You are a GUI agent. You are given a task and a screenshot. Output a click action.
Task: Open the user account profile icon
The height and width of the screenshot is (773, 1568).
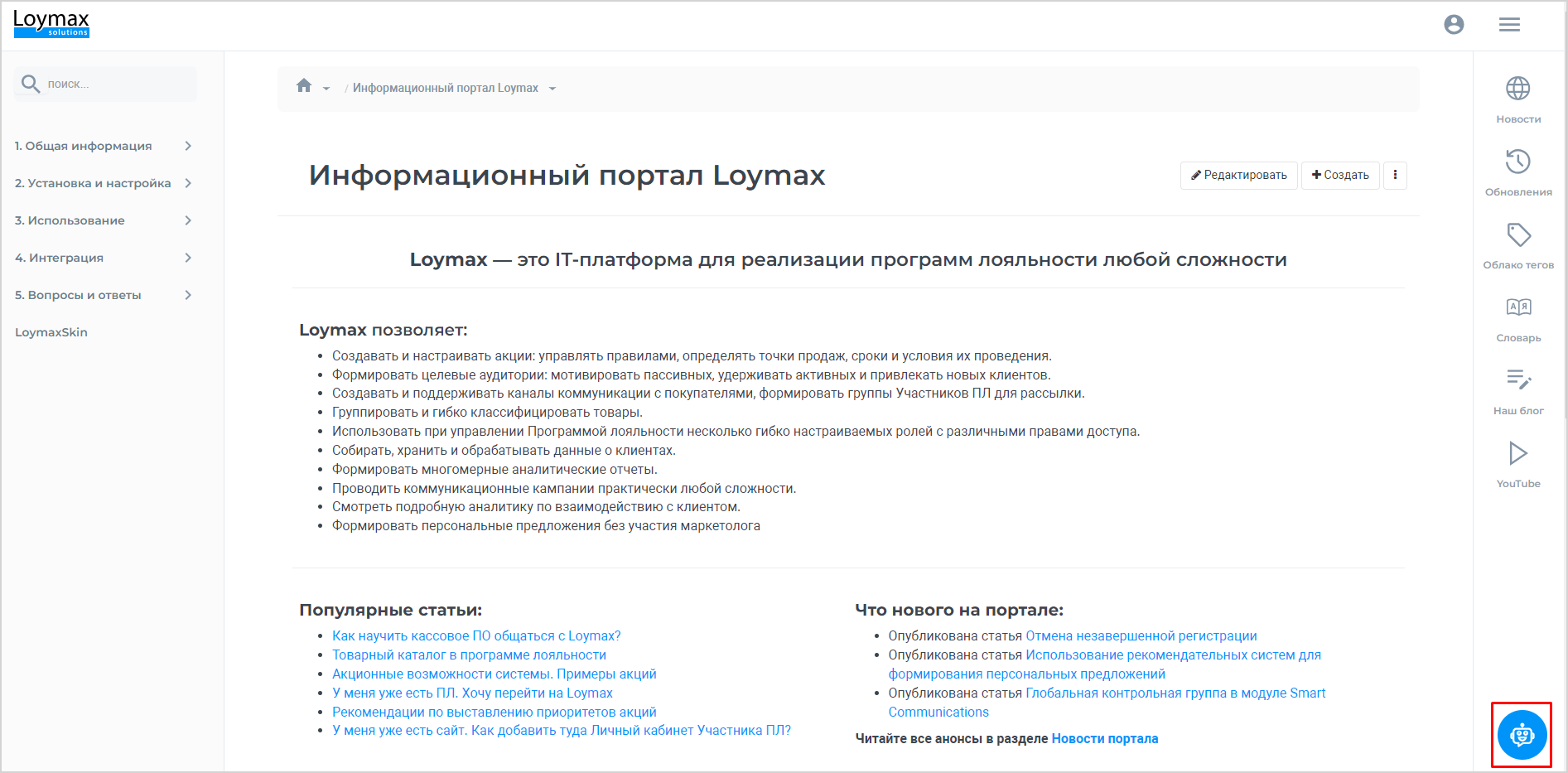click(1454, 25)
